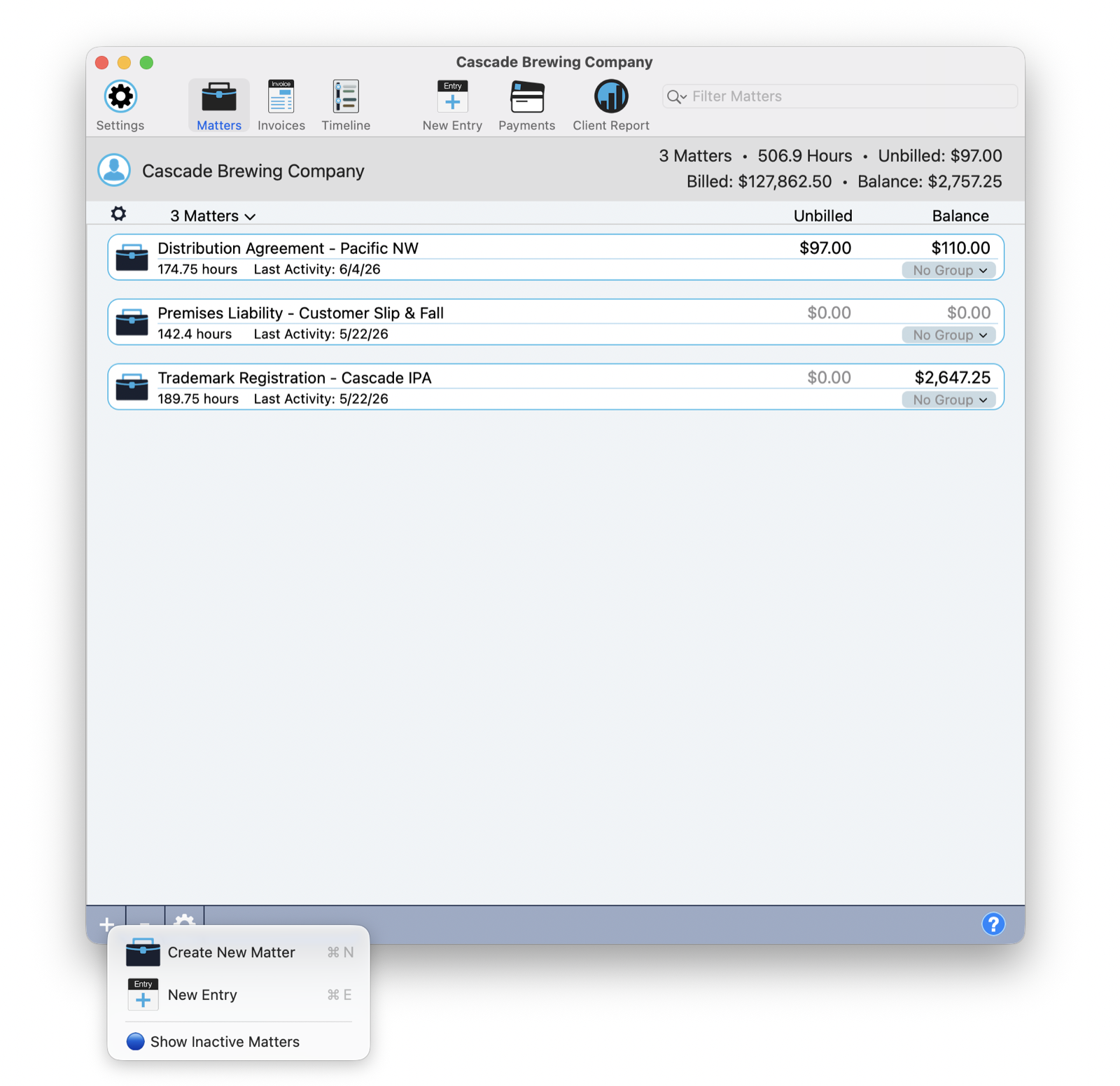Focus the Filter Matters search field

point(840,97)
